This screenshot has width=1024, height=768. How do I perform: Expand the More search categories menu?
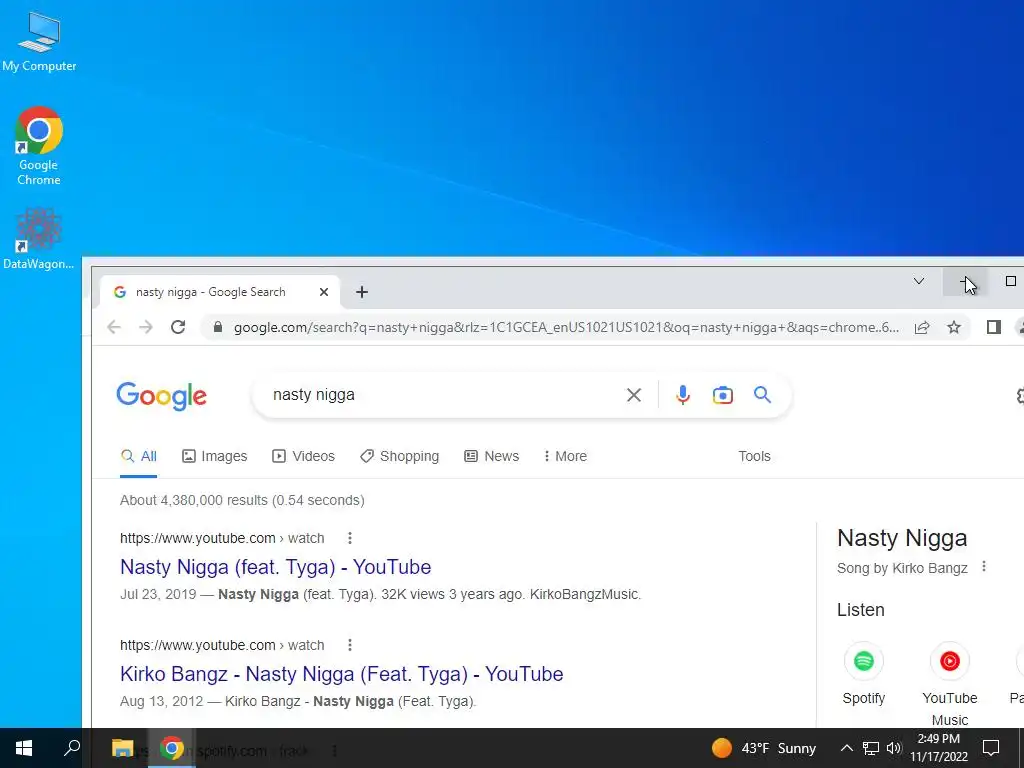coord(566,456)
